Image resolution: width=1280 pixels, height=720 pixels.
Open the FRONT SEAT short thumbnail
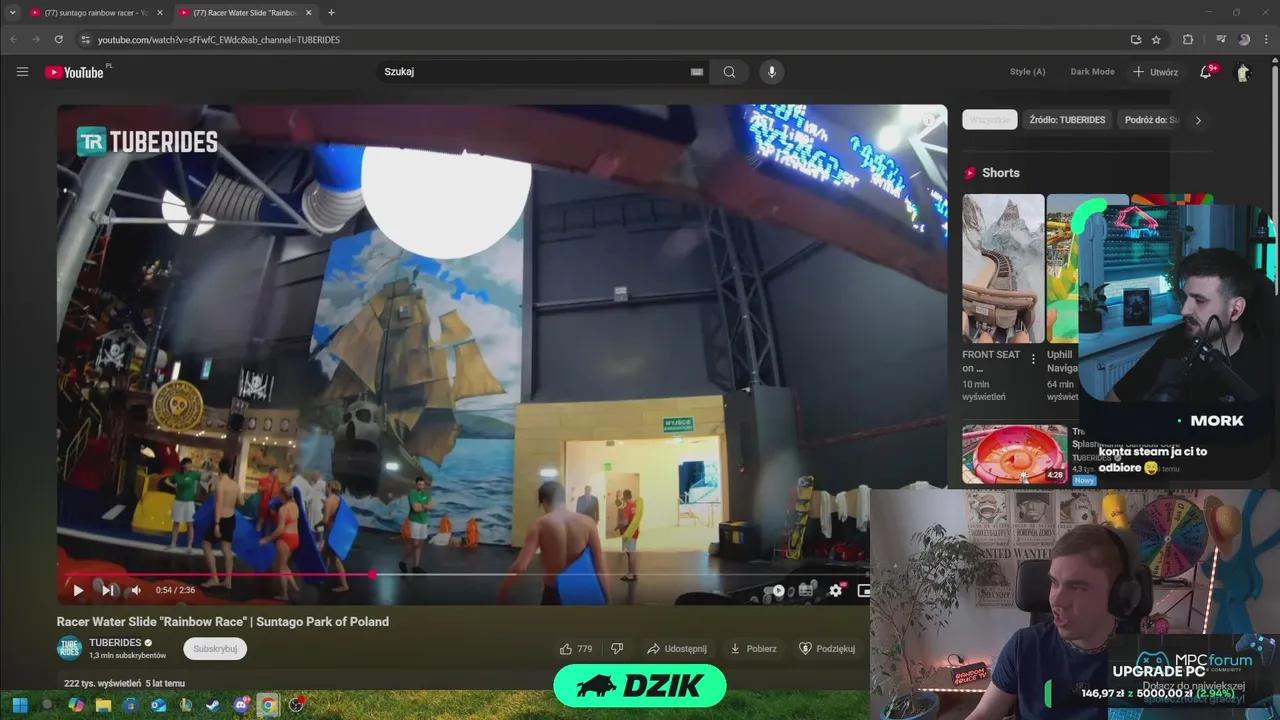pos(1003,268)
